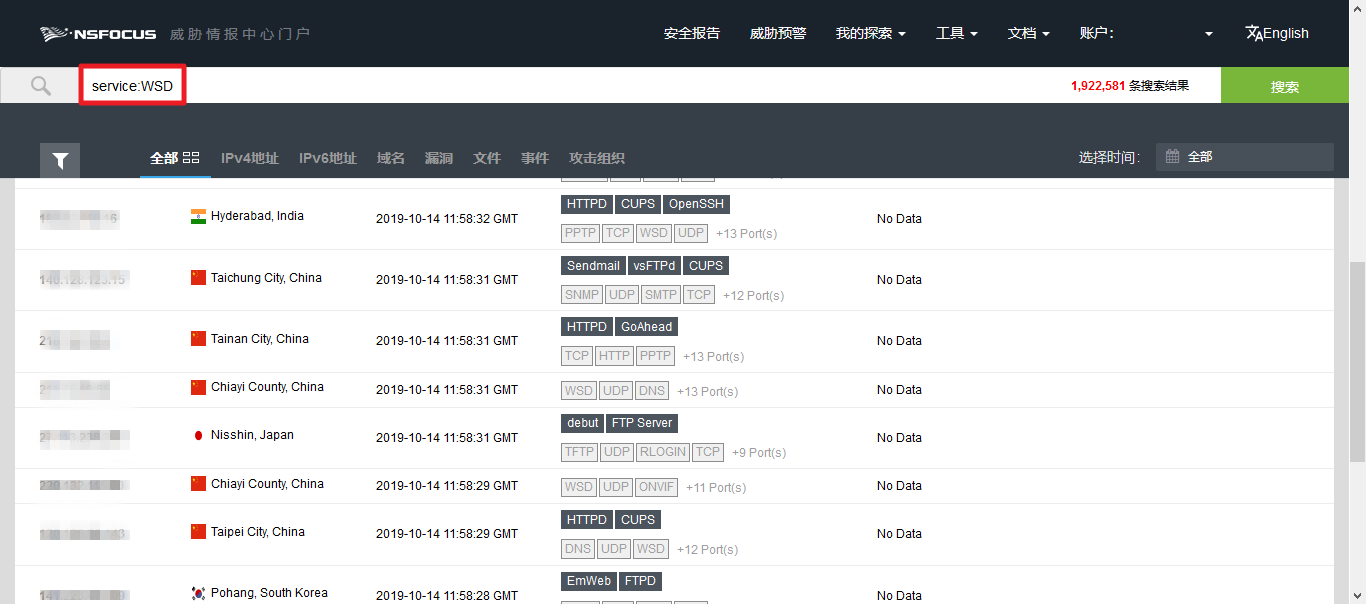Click the magnifier search icon

tap(40, 86)
